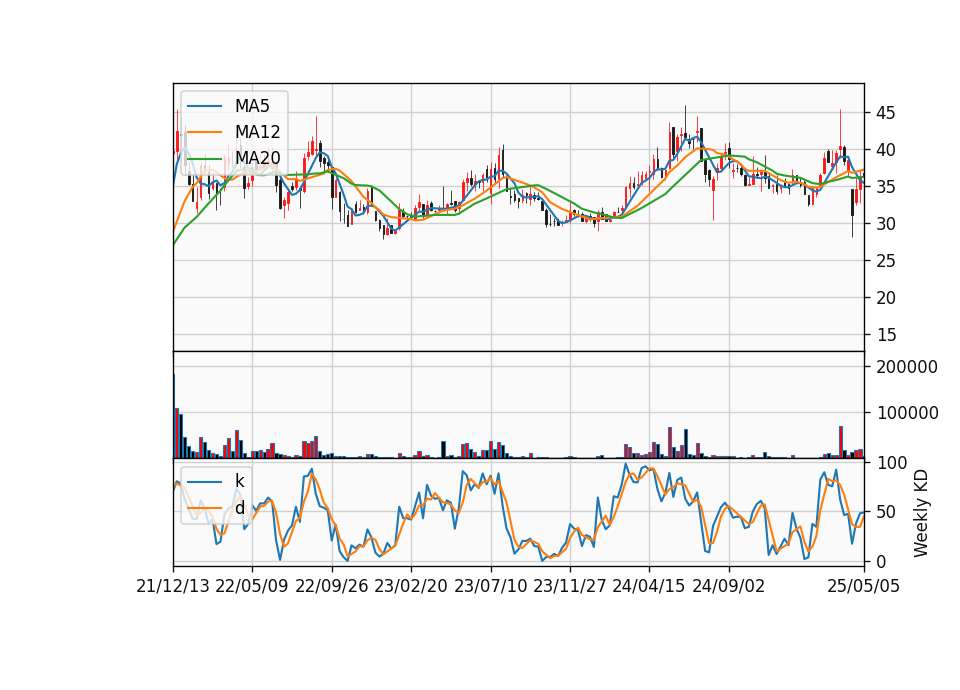Screen dimensions: 960x690
Task: Click the KD axis value 100
Action: 892,463
